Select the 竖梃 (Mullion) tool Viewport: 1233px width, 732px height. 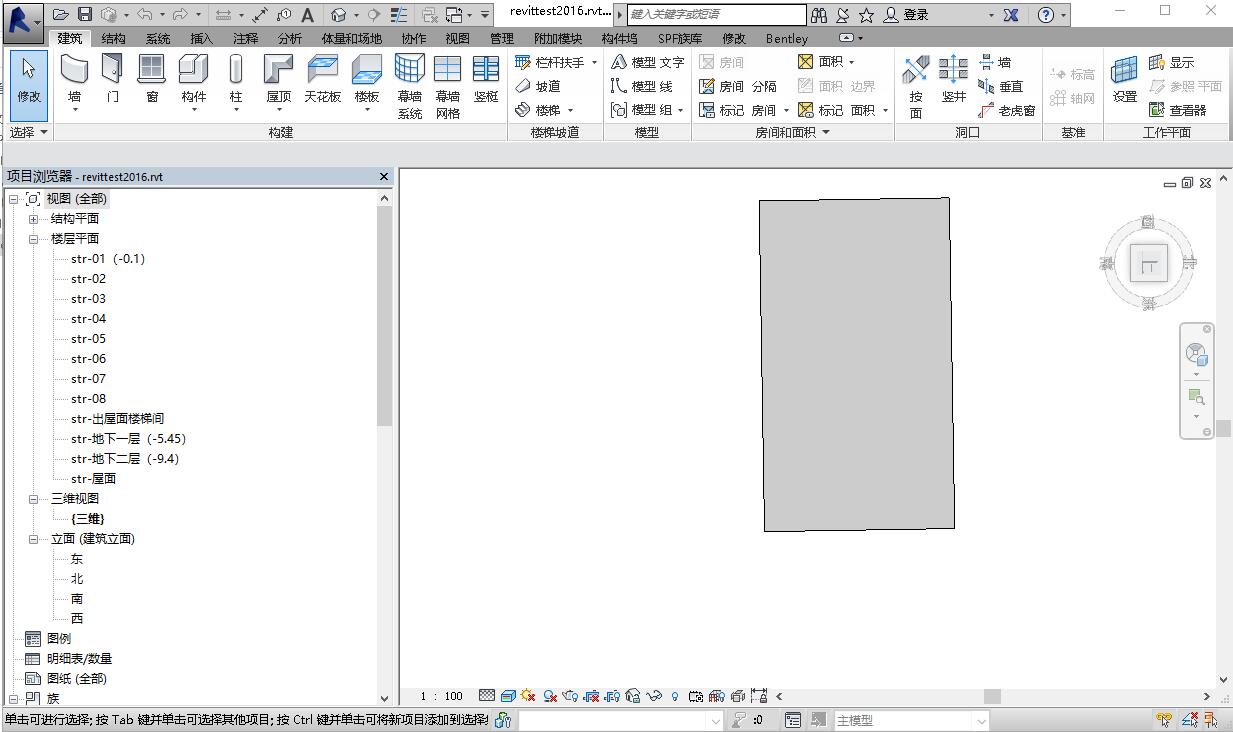pyautogui.click(x=486, y=79)
